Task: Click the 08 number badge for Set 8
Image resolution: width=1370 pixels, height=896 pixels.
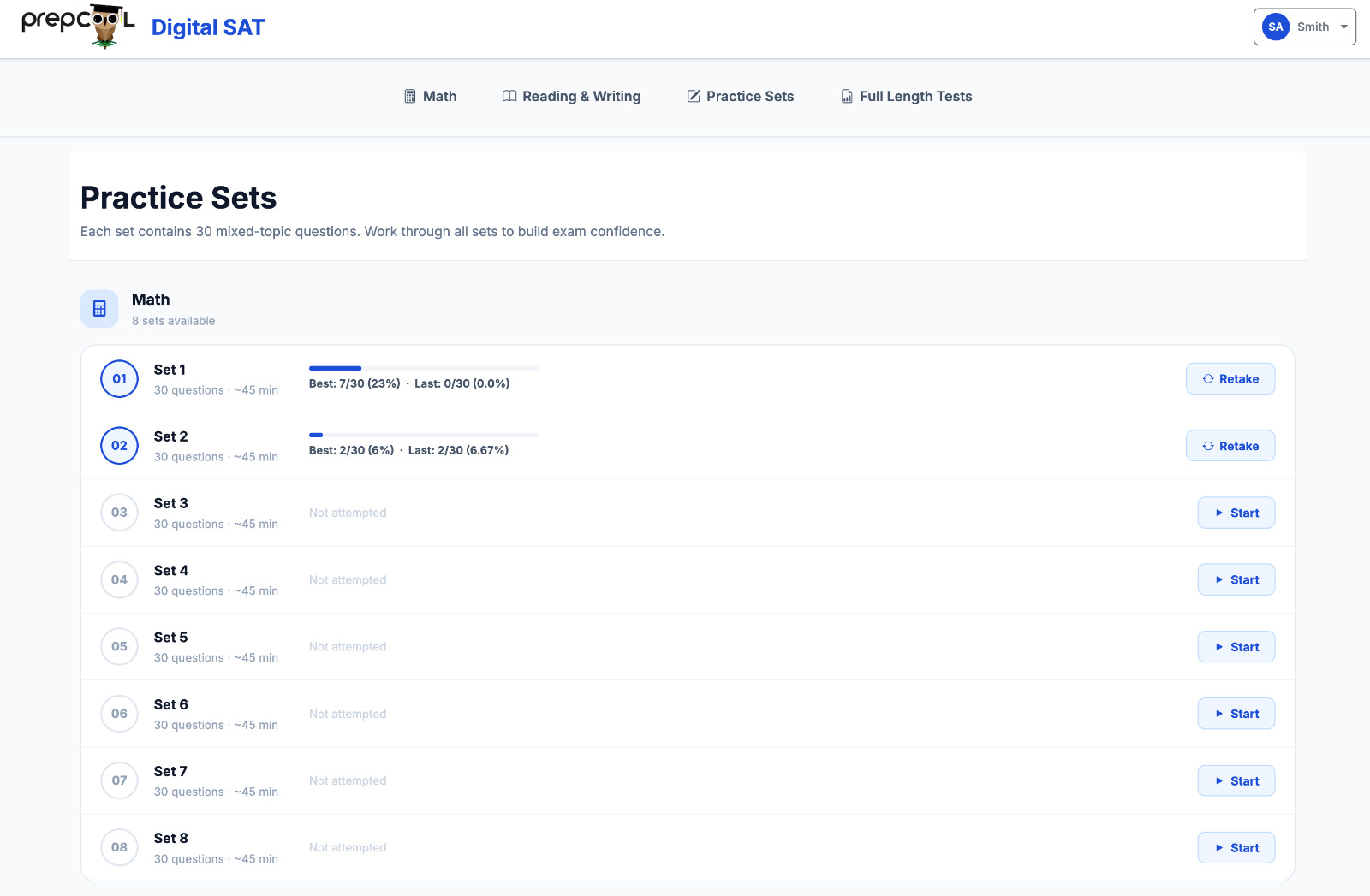Action: 119,847
